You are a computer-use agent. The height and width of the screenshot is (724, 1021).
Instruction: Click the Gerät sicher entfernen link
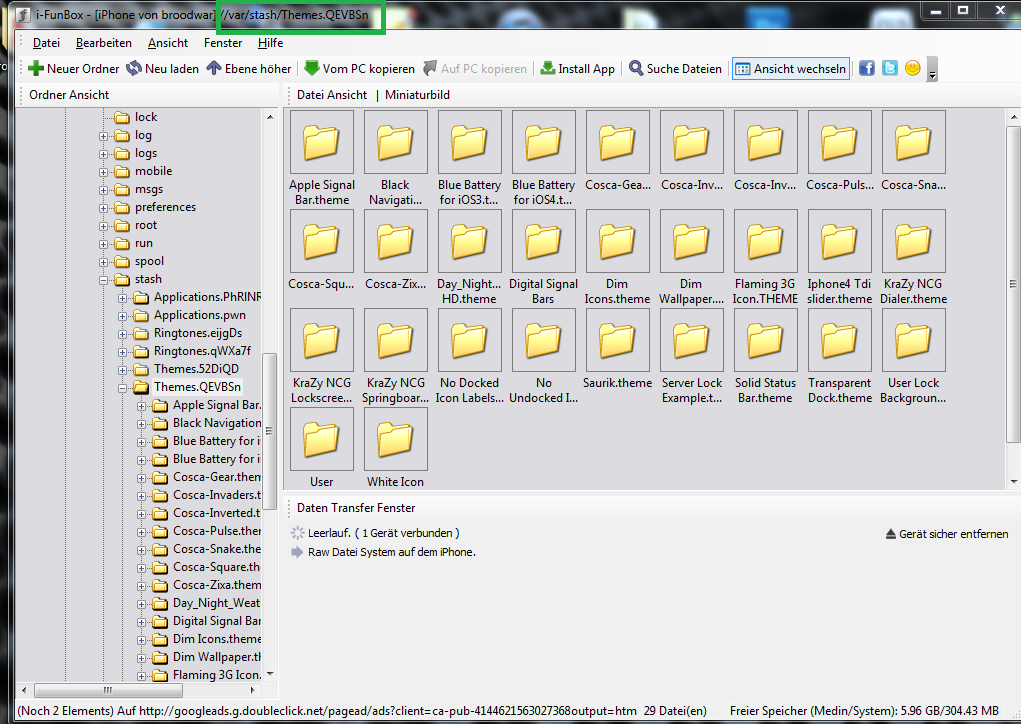(x=953, y=534)
